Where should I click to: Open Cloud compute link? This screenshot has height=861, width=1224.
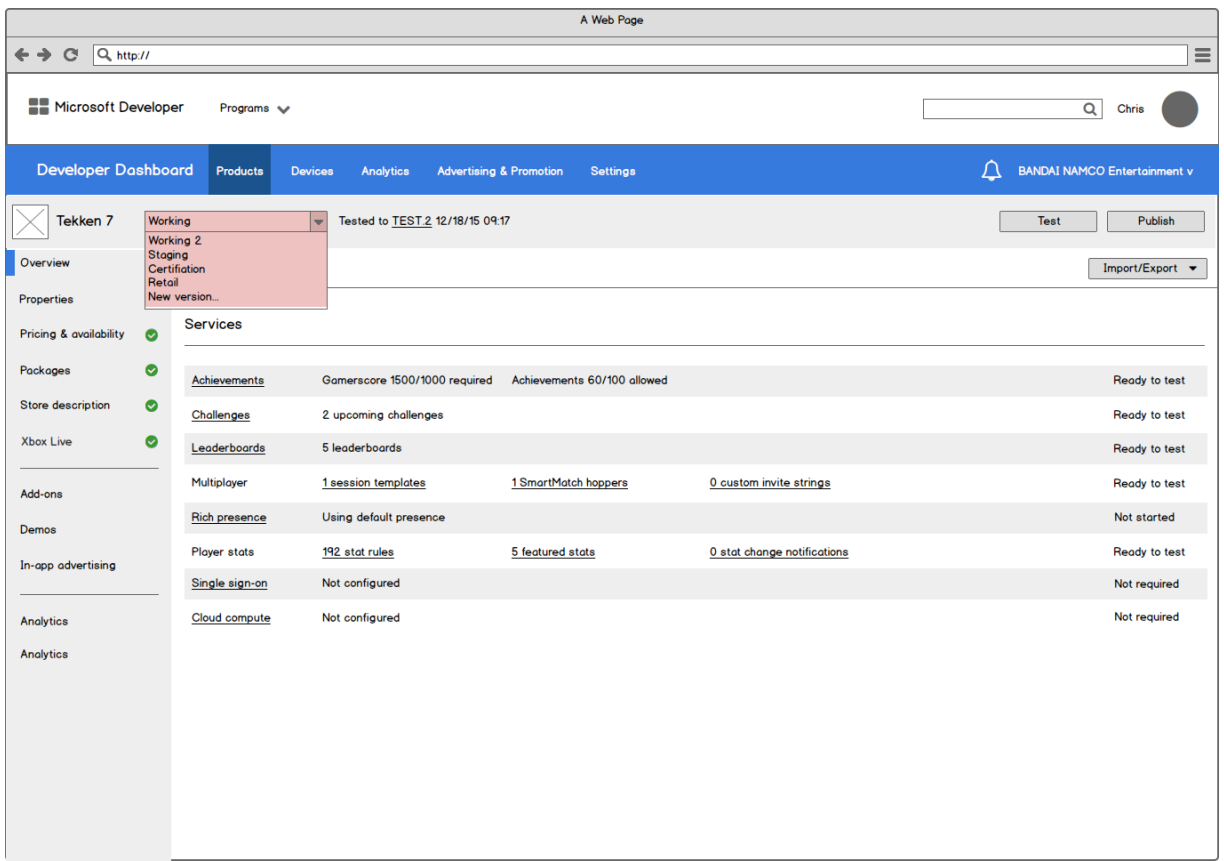[231, 618]
